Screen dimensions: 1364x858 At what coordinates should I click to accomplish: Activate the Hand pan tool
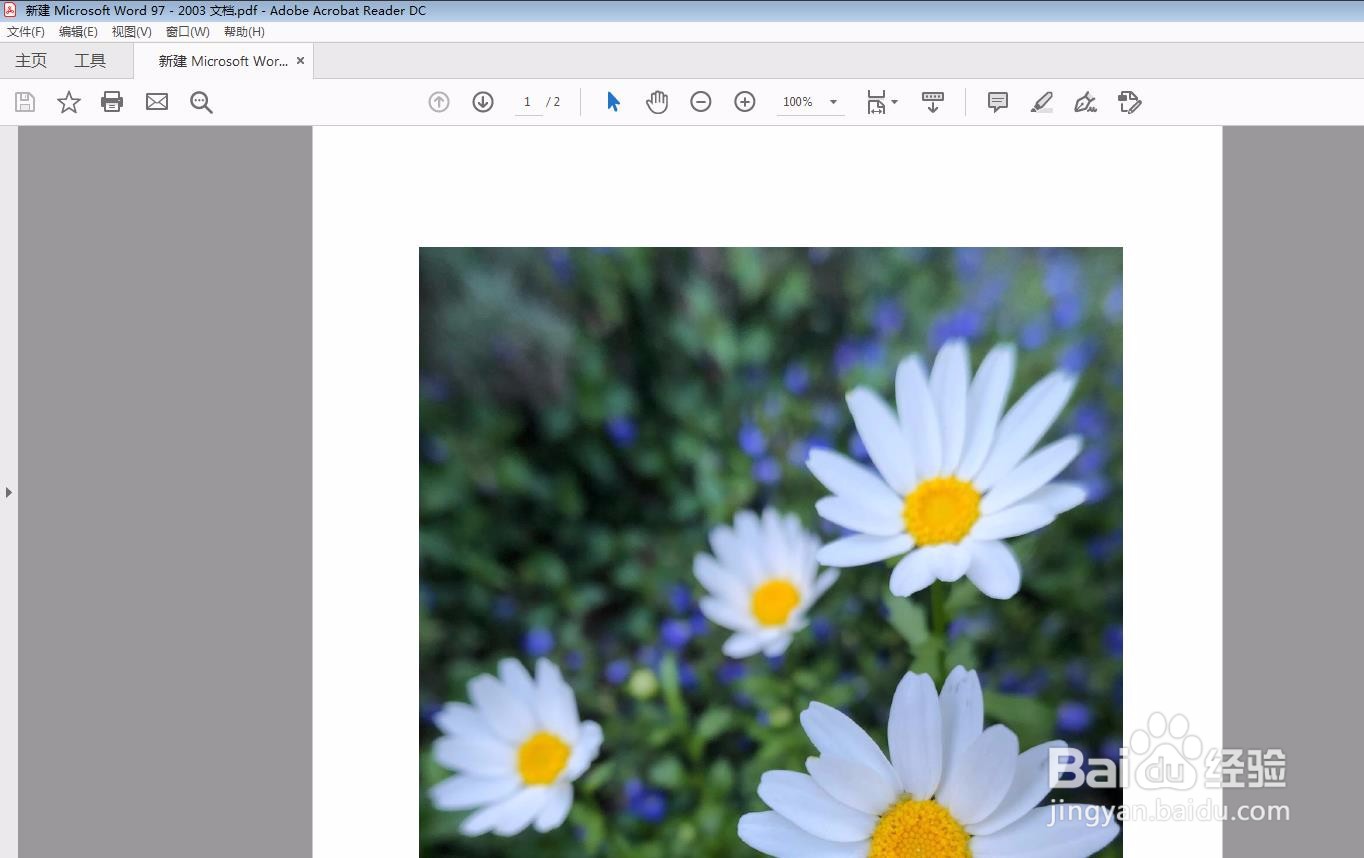point(657,102)
